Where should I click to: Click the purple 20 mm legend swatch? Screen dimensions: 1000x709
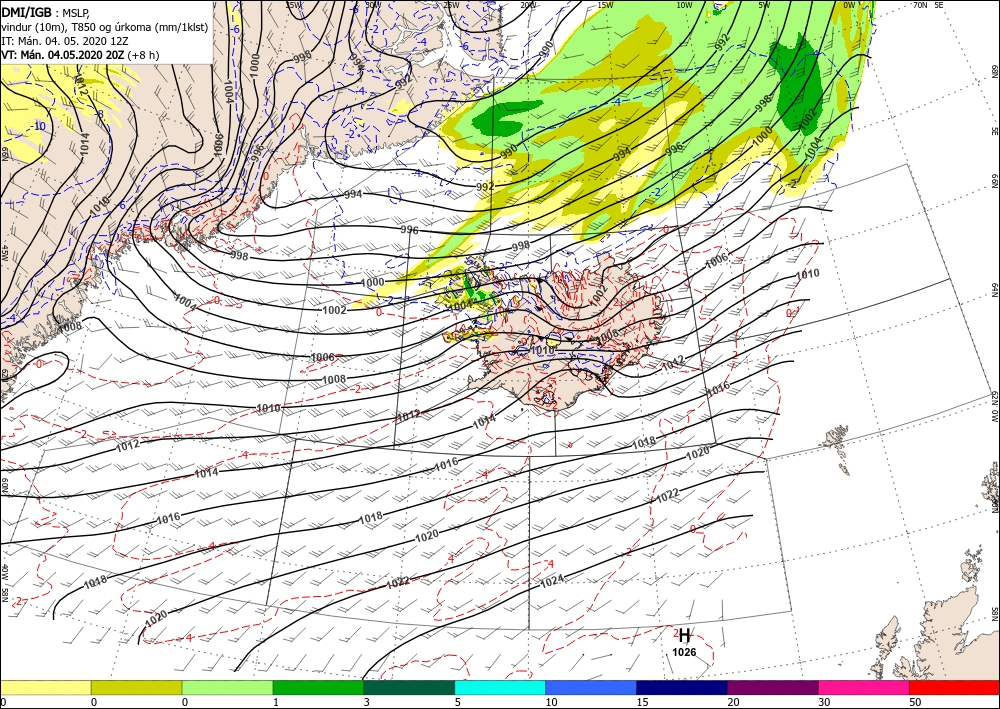coord(773,687)
